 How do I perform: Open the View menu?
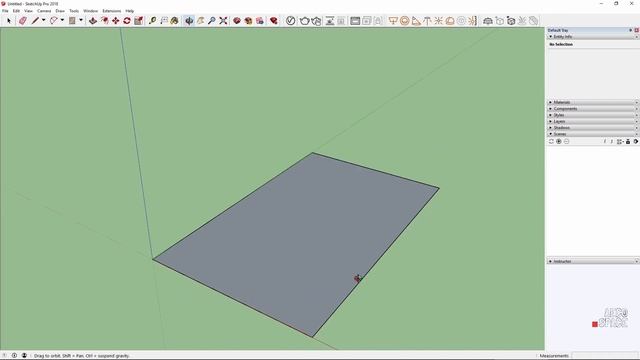click(28, 11)
